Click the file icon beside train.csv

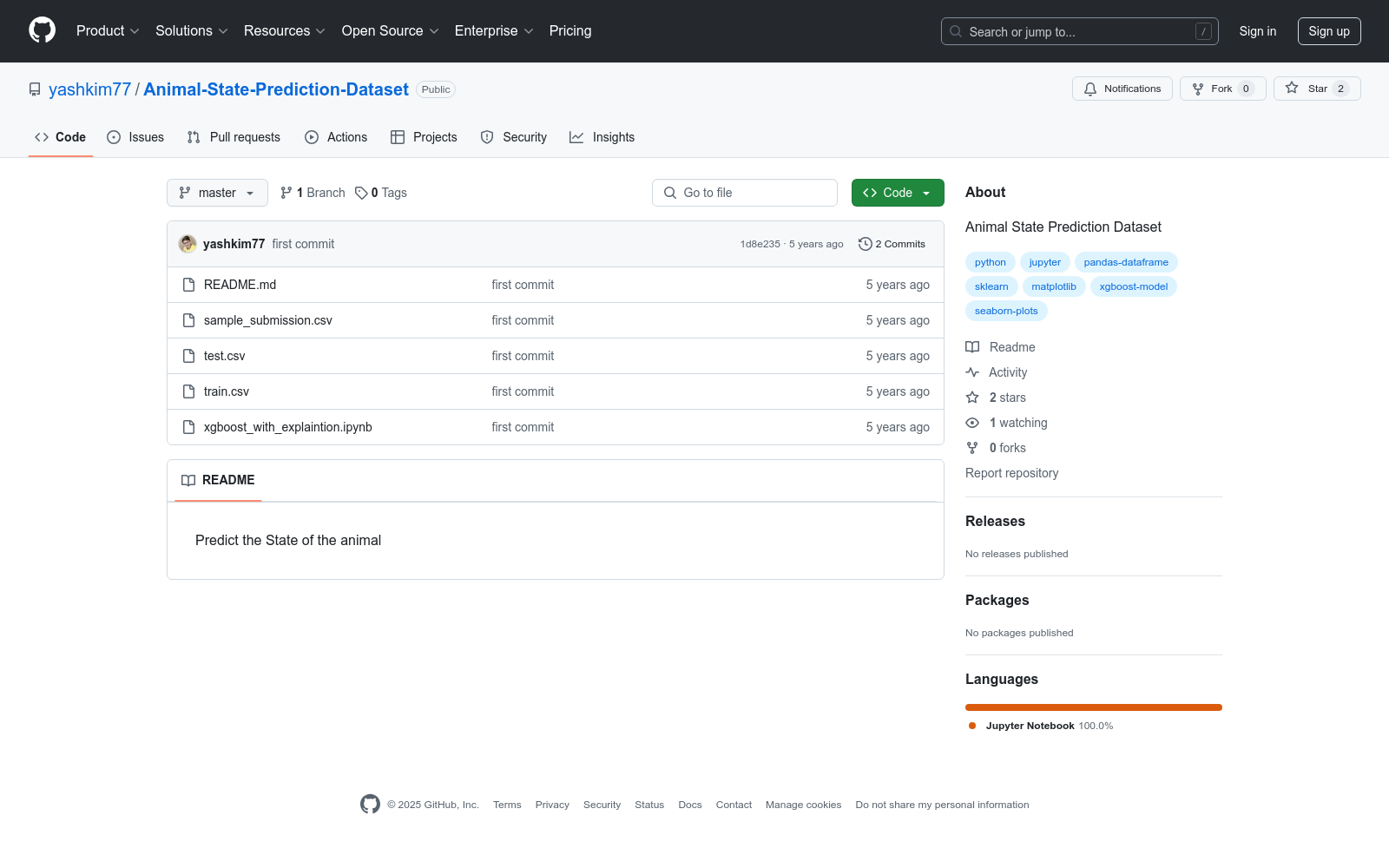pyautogui.click(x=188, y=391)
